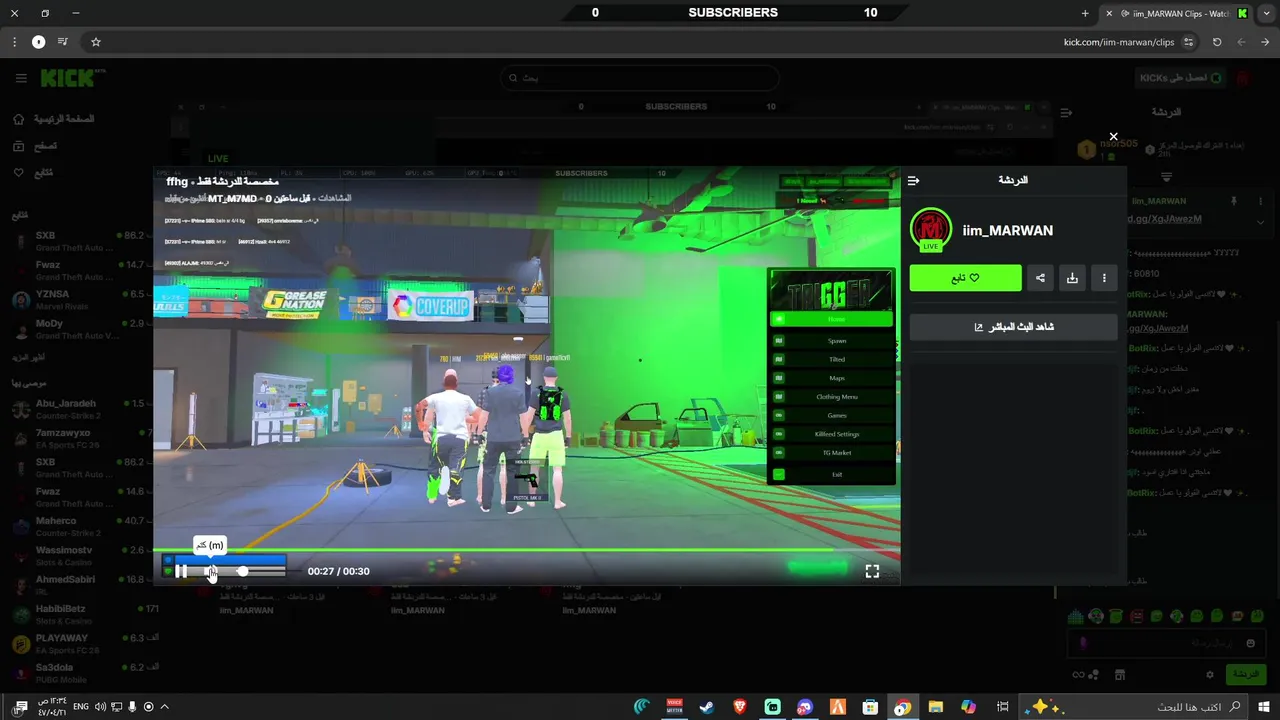Open chat settings gear

pyautogui.click(x=1209, y=675)
